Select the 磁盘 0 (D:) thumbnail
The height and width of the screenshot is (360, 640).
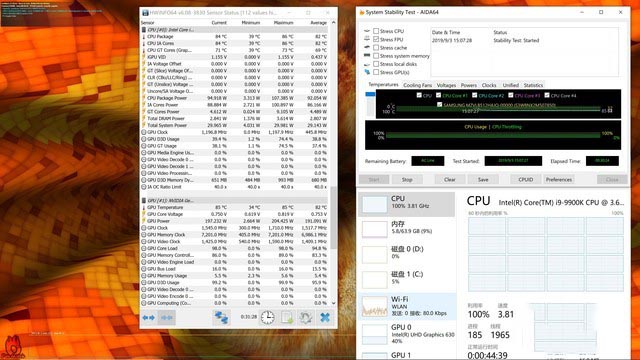coord(375,254)
